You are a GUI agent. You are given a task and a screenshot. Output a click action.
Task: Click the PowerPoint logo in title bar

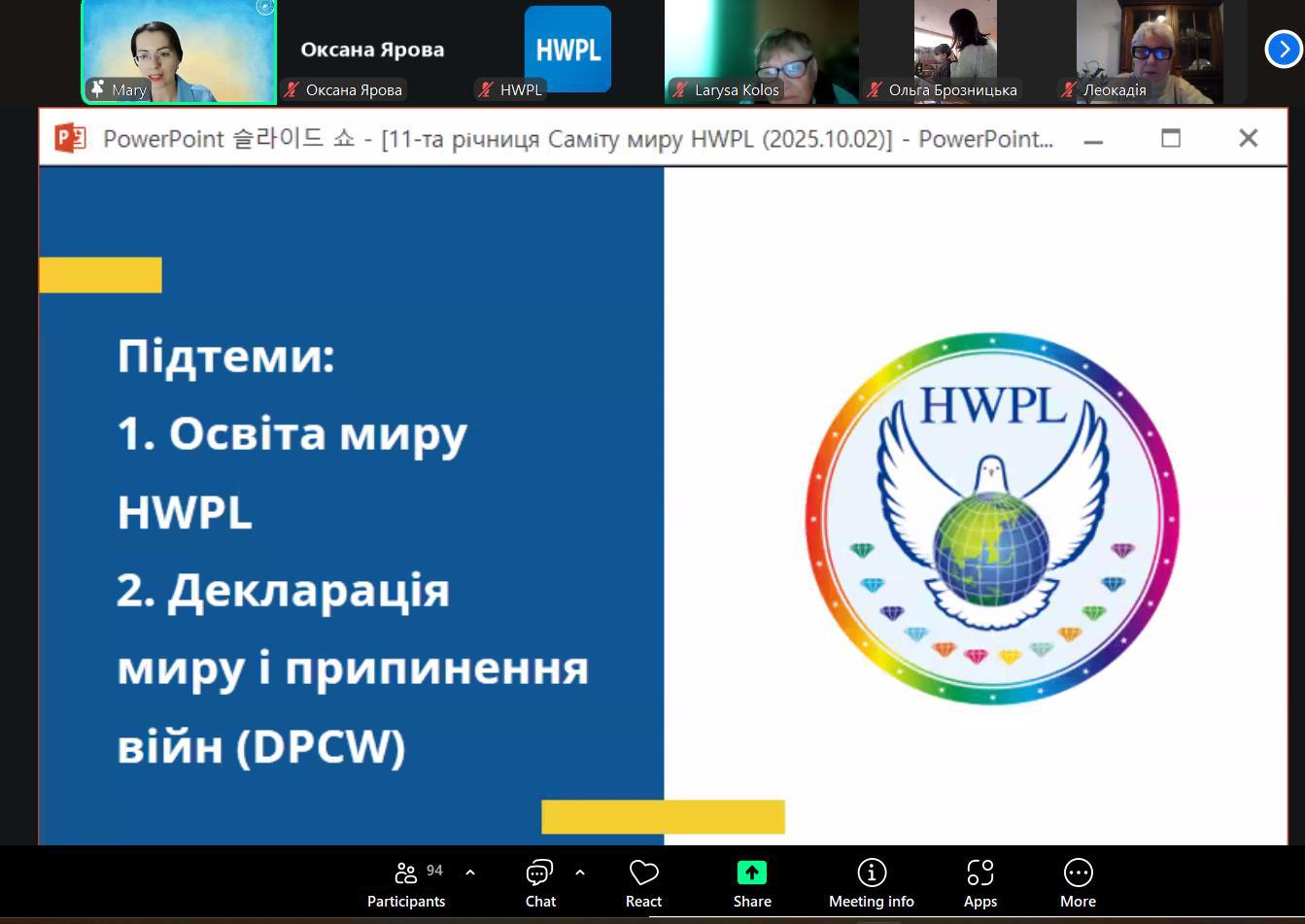(70, 139)
